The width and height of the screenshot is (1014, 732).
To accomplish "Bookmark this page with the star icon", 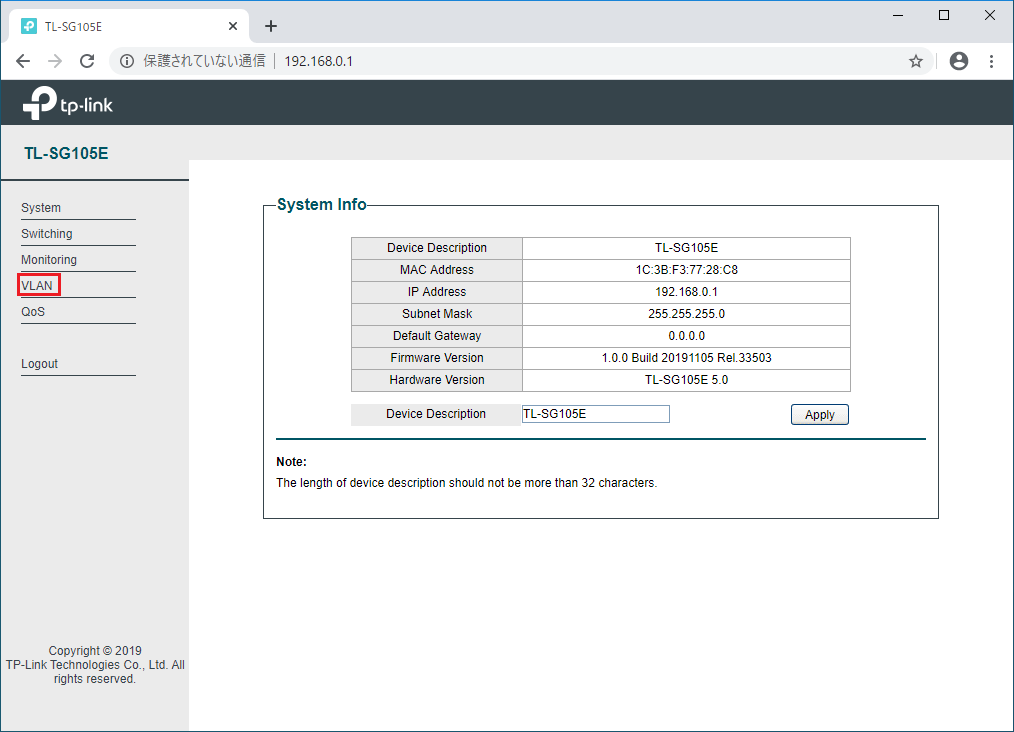I will click(916, 61).
